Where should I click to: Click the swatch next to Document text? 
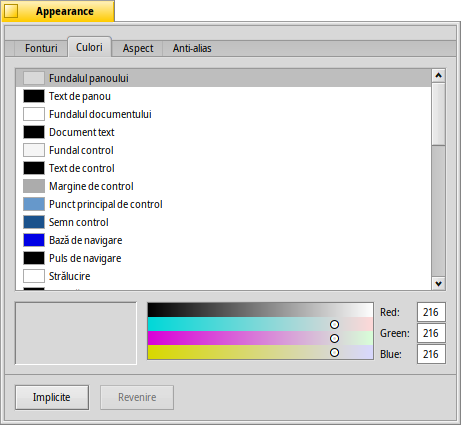click(34, 132)
